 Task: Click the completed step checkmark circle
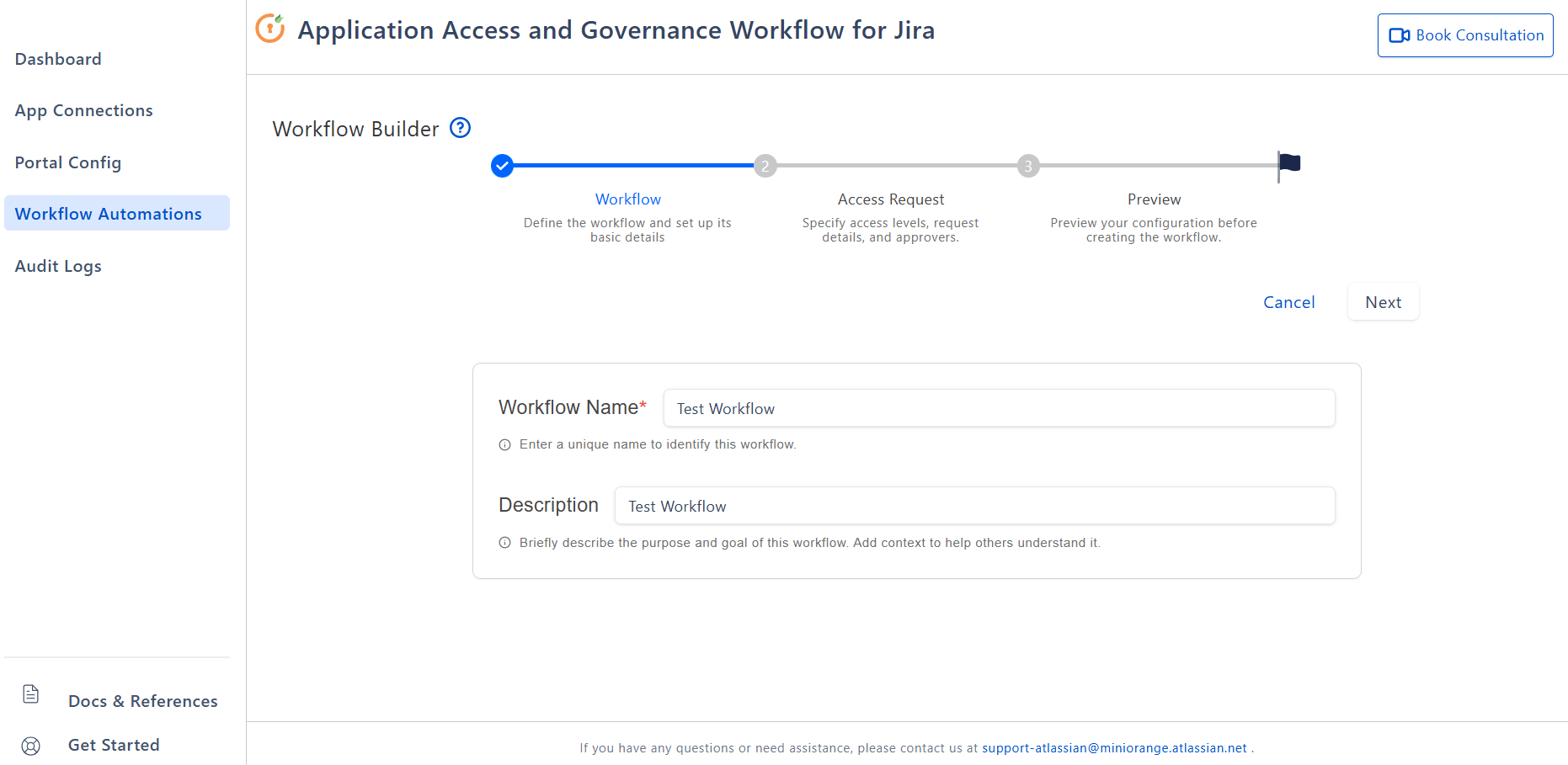502,166
